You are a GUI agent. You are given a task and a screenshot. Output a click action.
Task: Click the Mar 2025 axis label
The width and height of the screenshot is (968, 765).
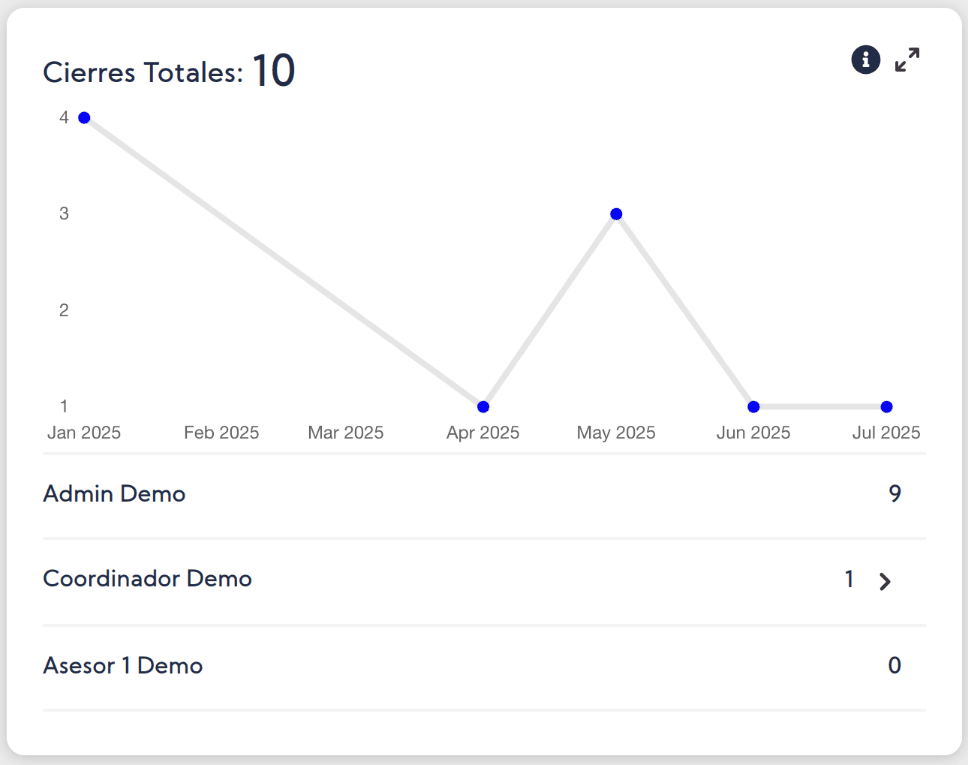pos(346,433)
